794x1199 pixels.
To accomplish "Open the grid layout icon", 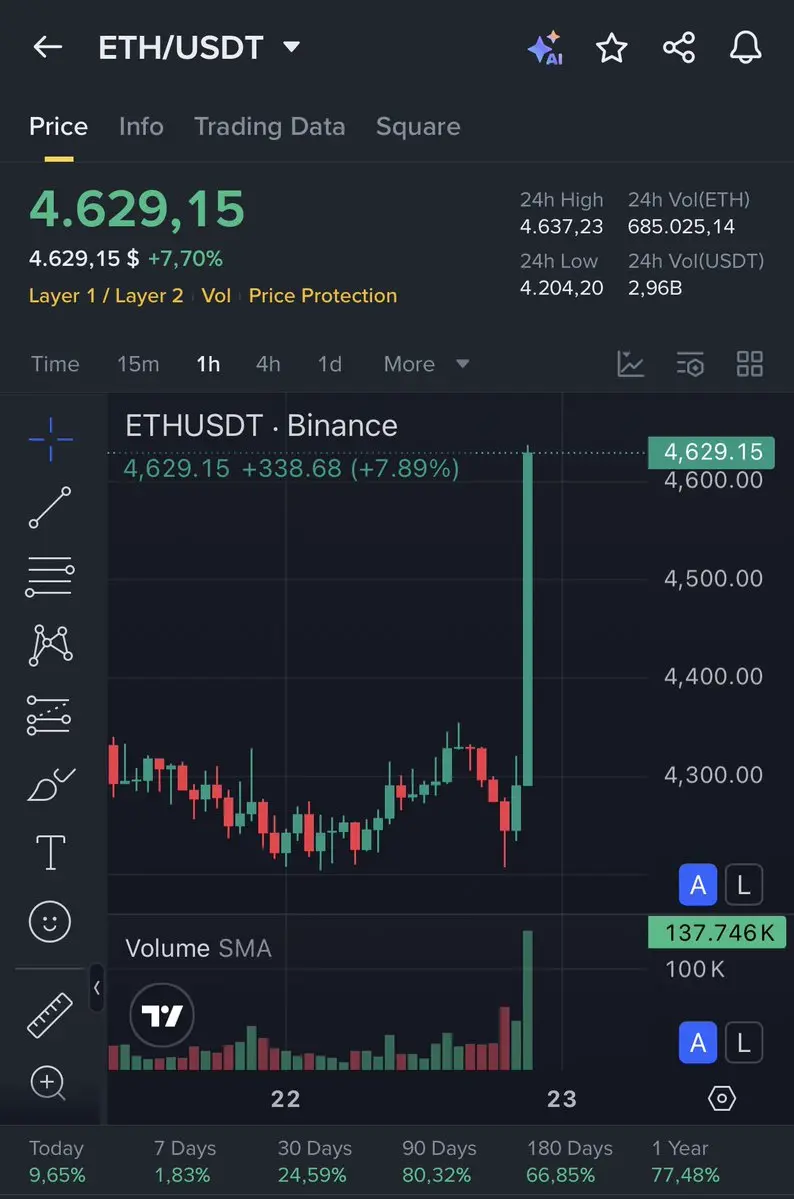I will [750, 364].
